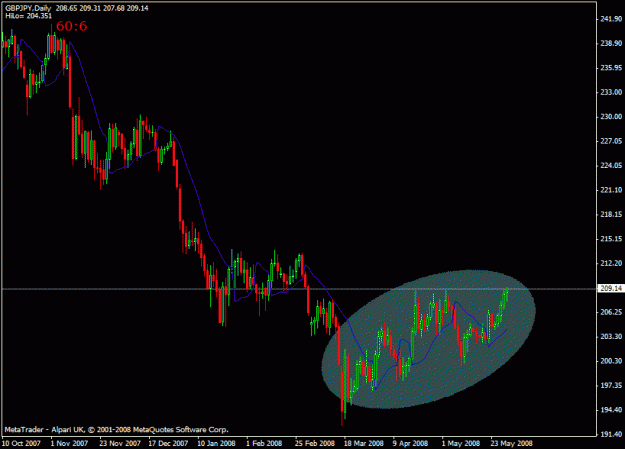The height and width of the screenshot is (449, 625).
Task: Click the 238.90 price scale label
Action: click(611, 43)
